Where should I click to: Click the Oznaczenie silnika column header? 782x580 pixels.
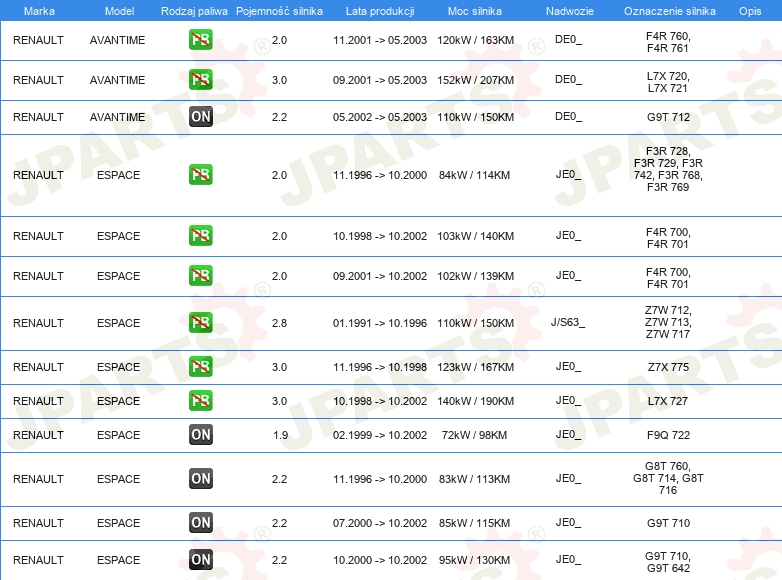669,11
